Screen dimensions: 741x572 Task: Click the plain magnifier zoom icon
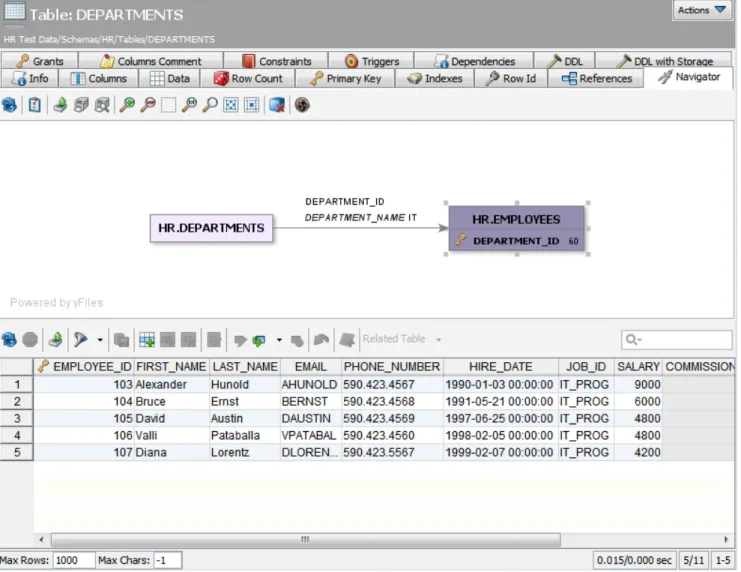[210, 104]
